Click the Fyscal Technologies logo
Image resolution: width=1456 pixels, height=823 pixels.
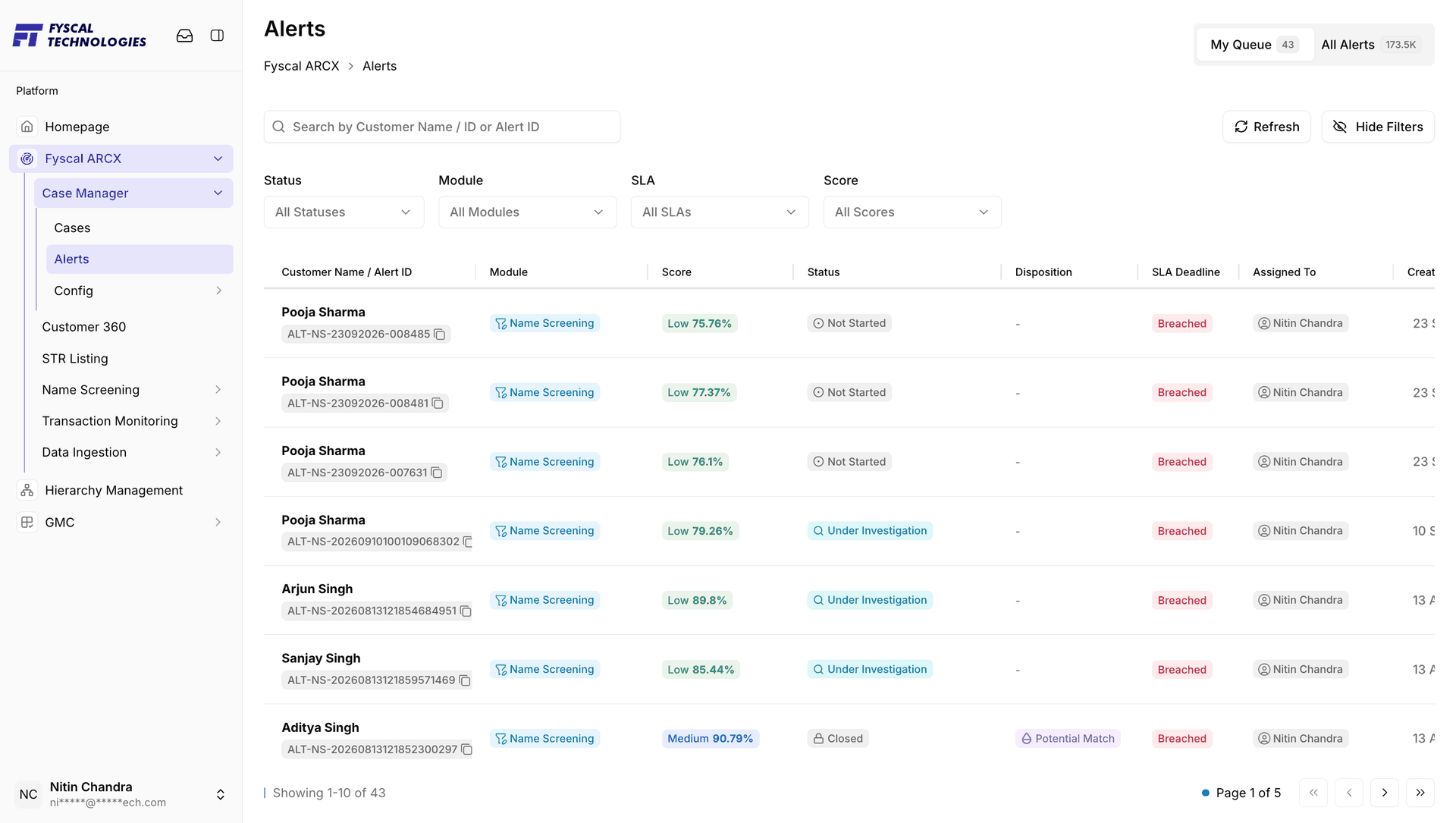click(x=80, y=36)
